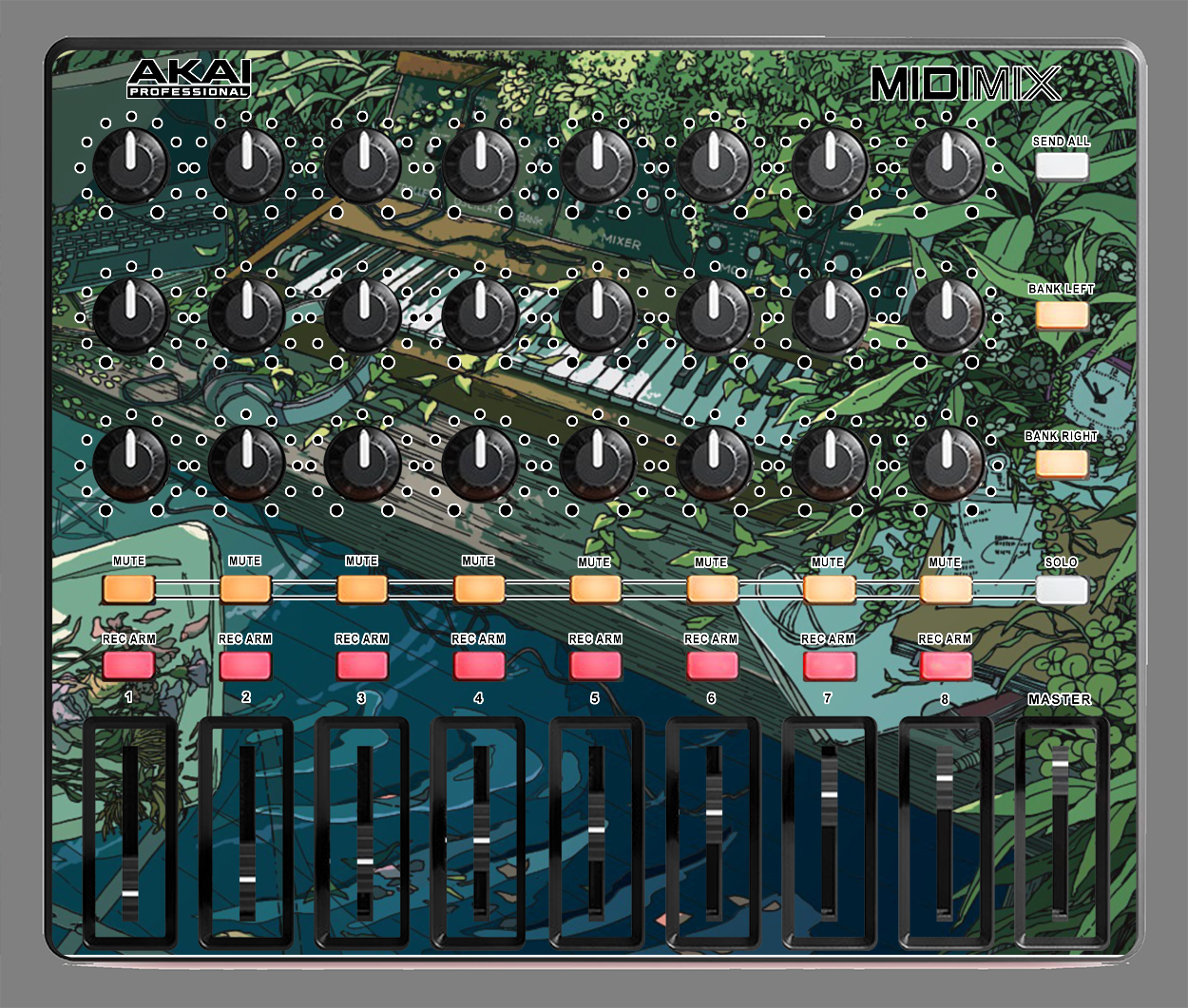Click the bottom-row knob of column 7
Viewport: 1188px width, 1008px height.
click(x=830, y=463)
